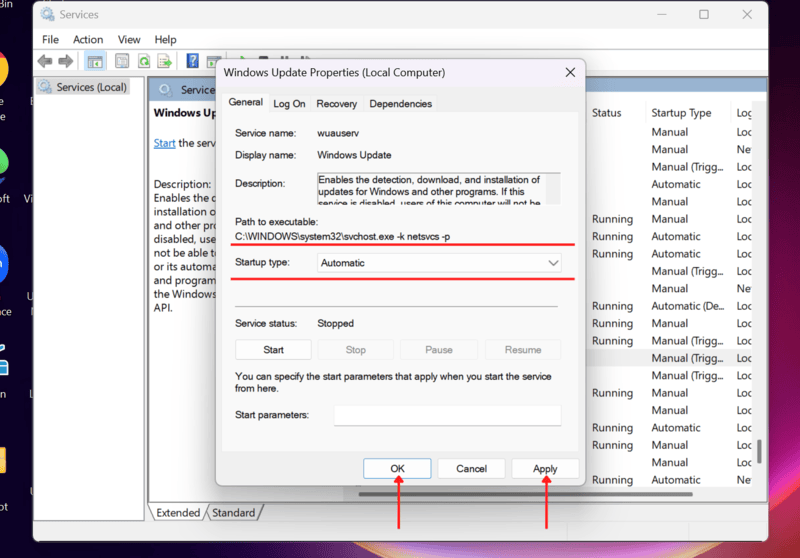Click the services list vertical scrollbar
This screenshot has width=800, height=558.
[x=757, y=450]
